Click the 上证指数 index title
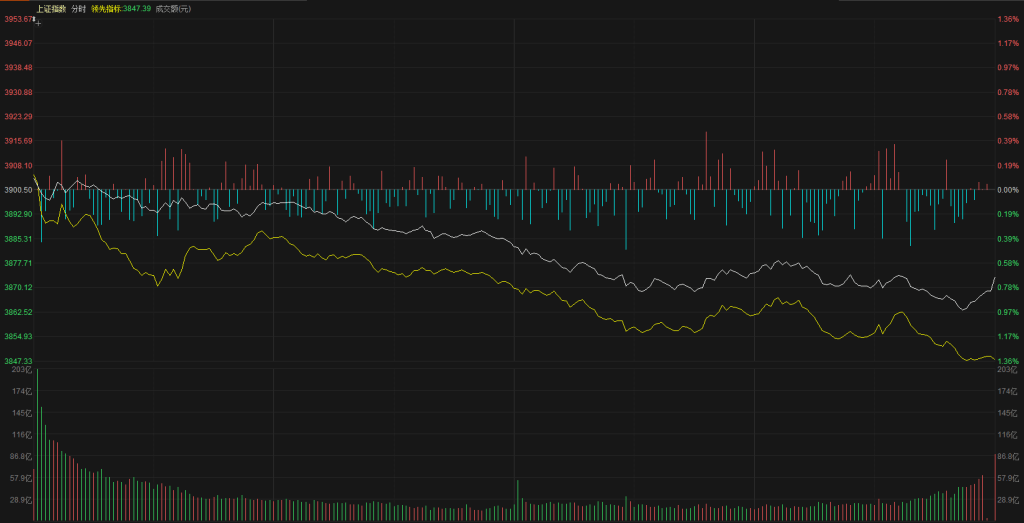1024x523 pixels. (x=50, y=8)
